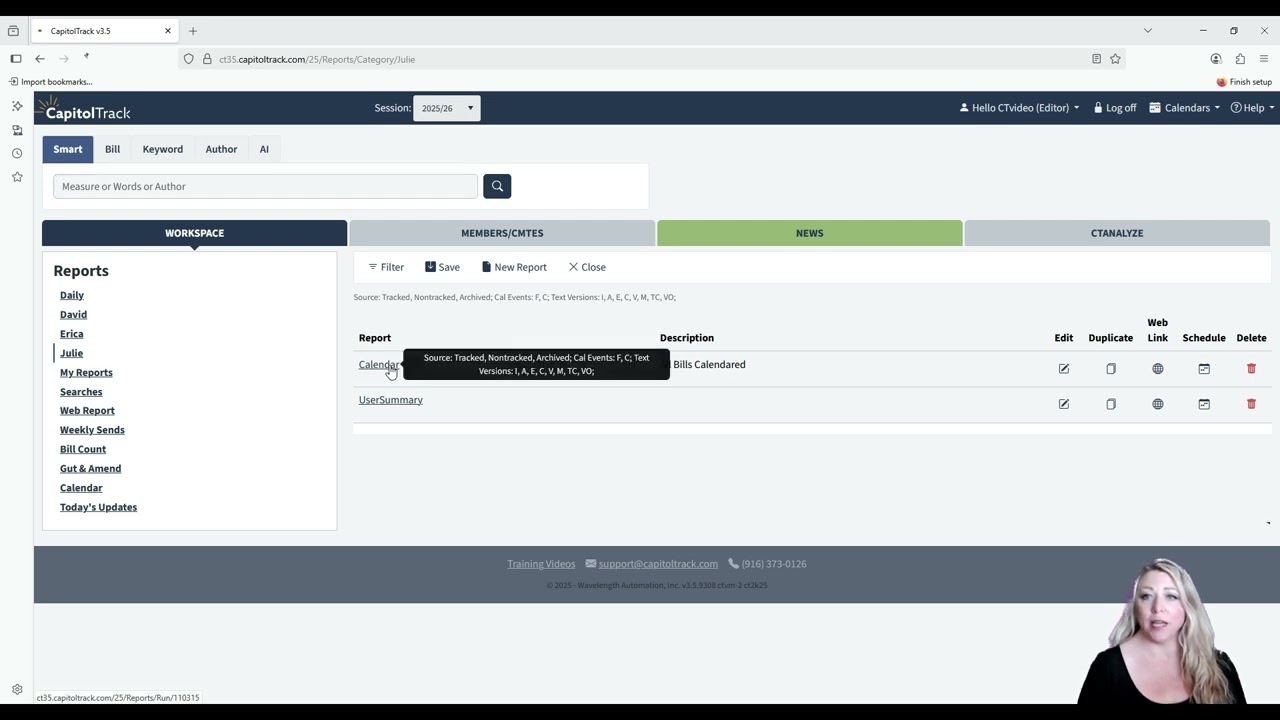
Task: Open the Training Videos link
Action: [x=541, y=564]
